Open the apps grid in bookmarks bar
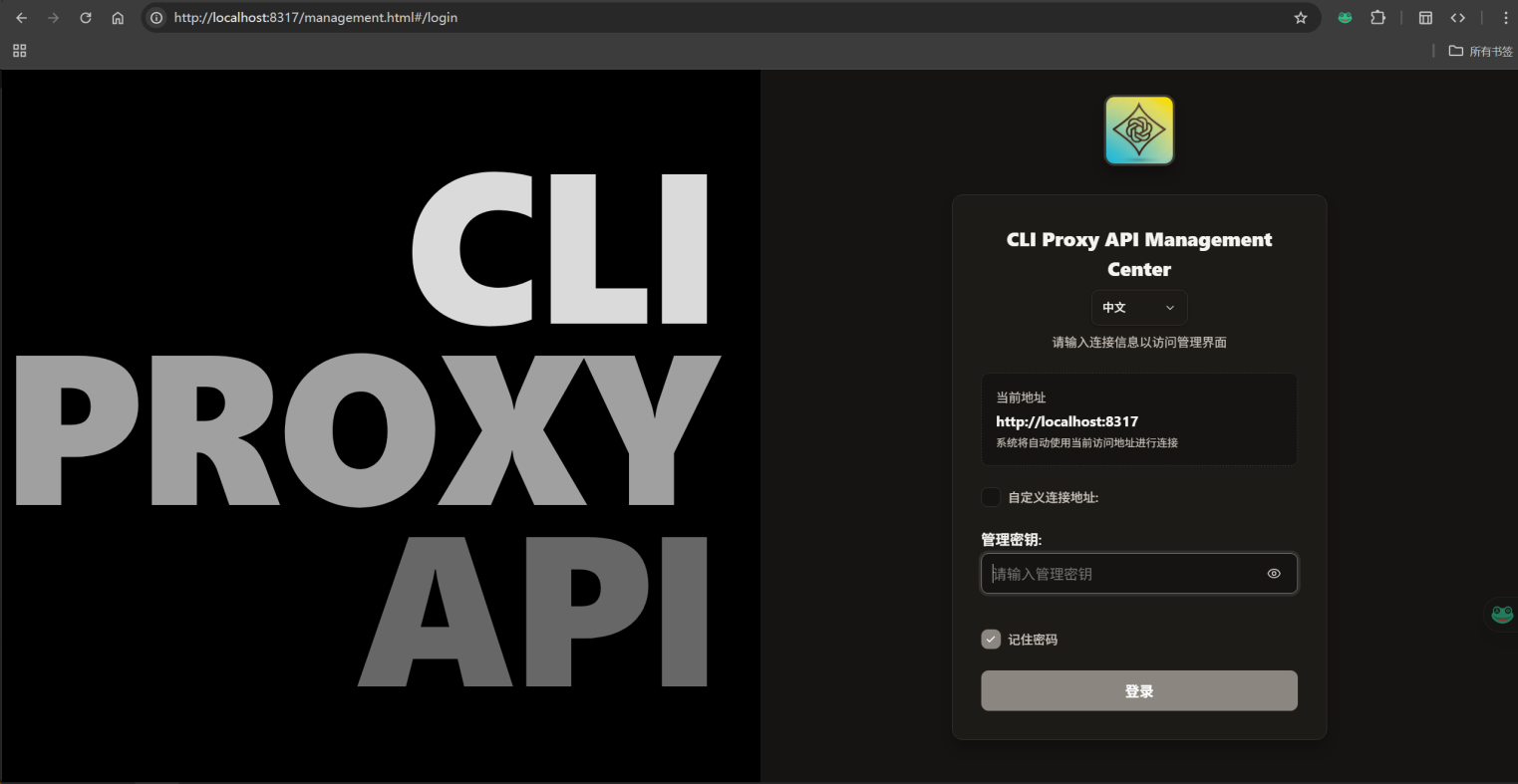Screen dimensions: 1518x784 click(x=20, y=51)
